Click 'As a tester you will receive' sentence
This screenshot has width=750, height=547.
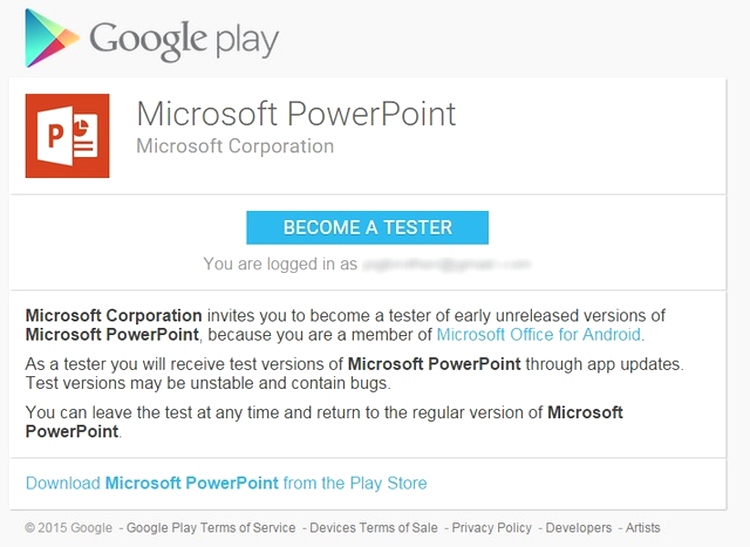[354, 364]
